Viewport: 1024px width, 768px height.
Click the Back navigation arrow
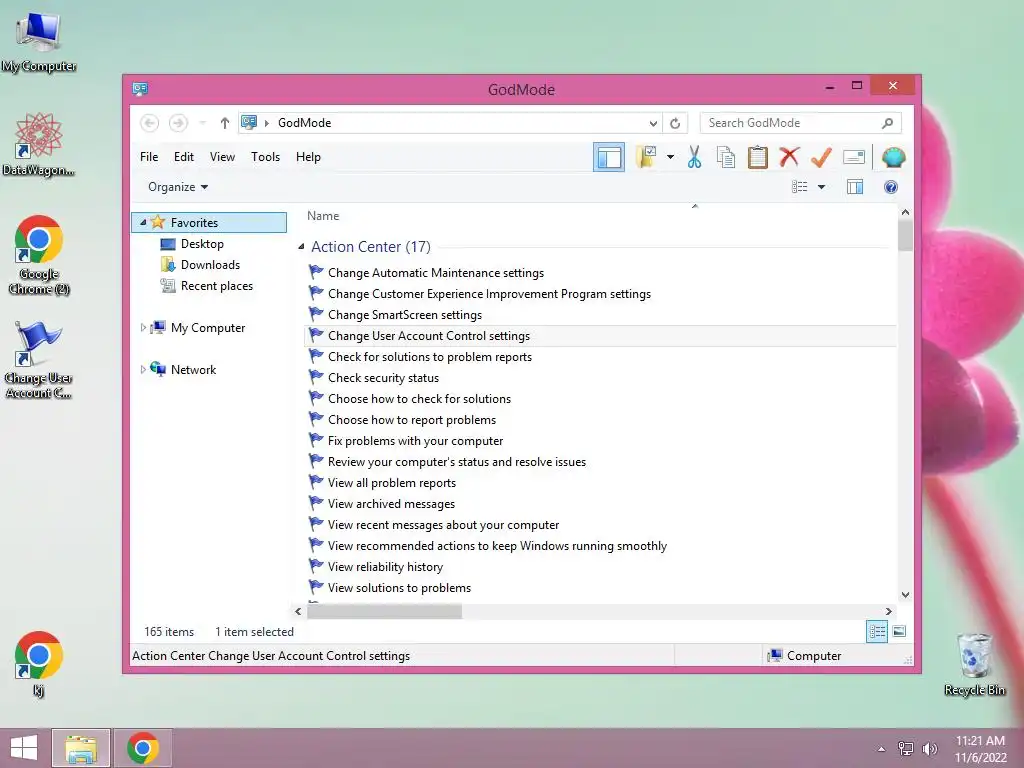150,123
